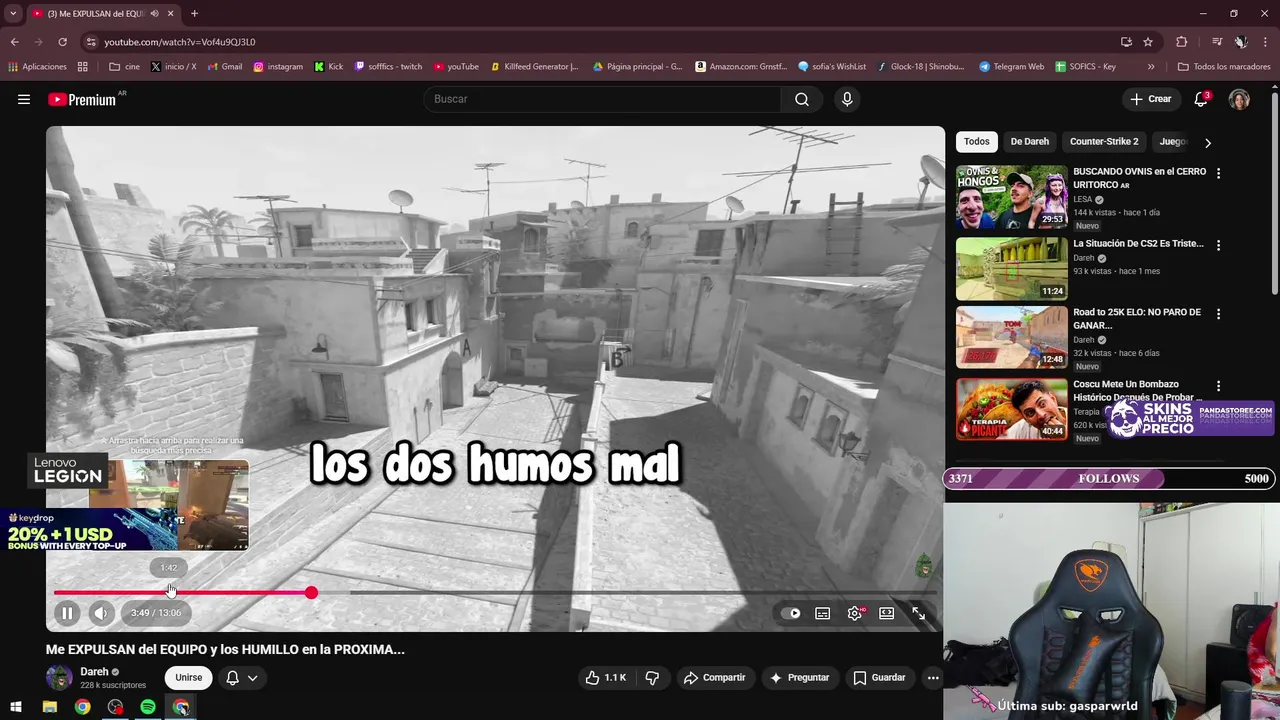Focus the Buscar search field
Screen dimensions: 1280x720
point(603,99)
